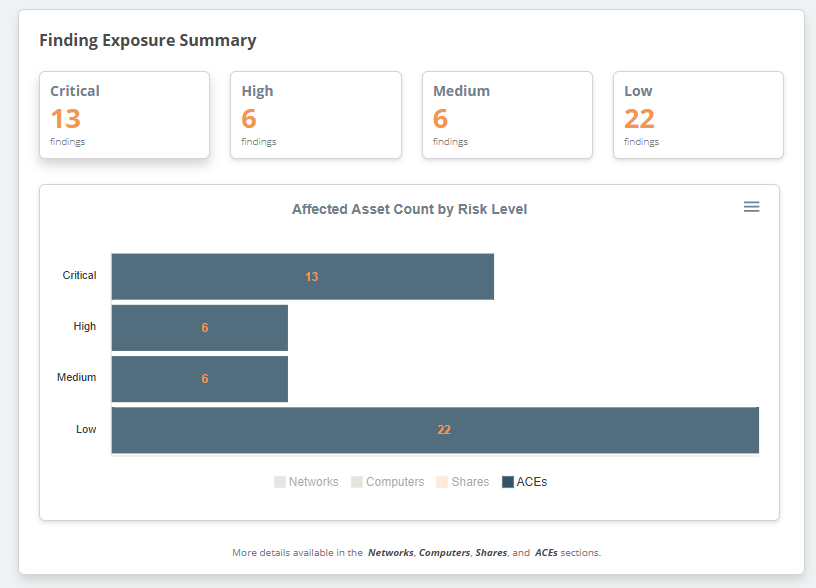Open the ACEs section link in footer
816x588 pixels.
(546, 552)
